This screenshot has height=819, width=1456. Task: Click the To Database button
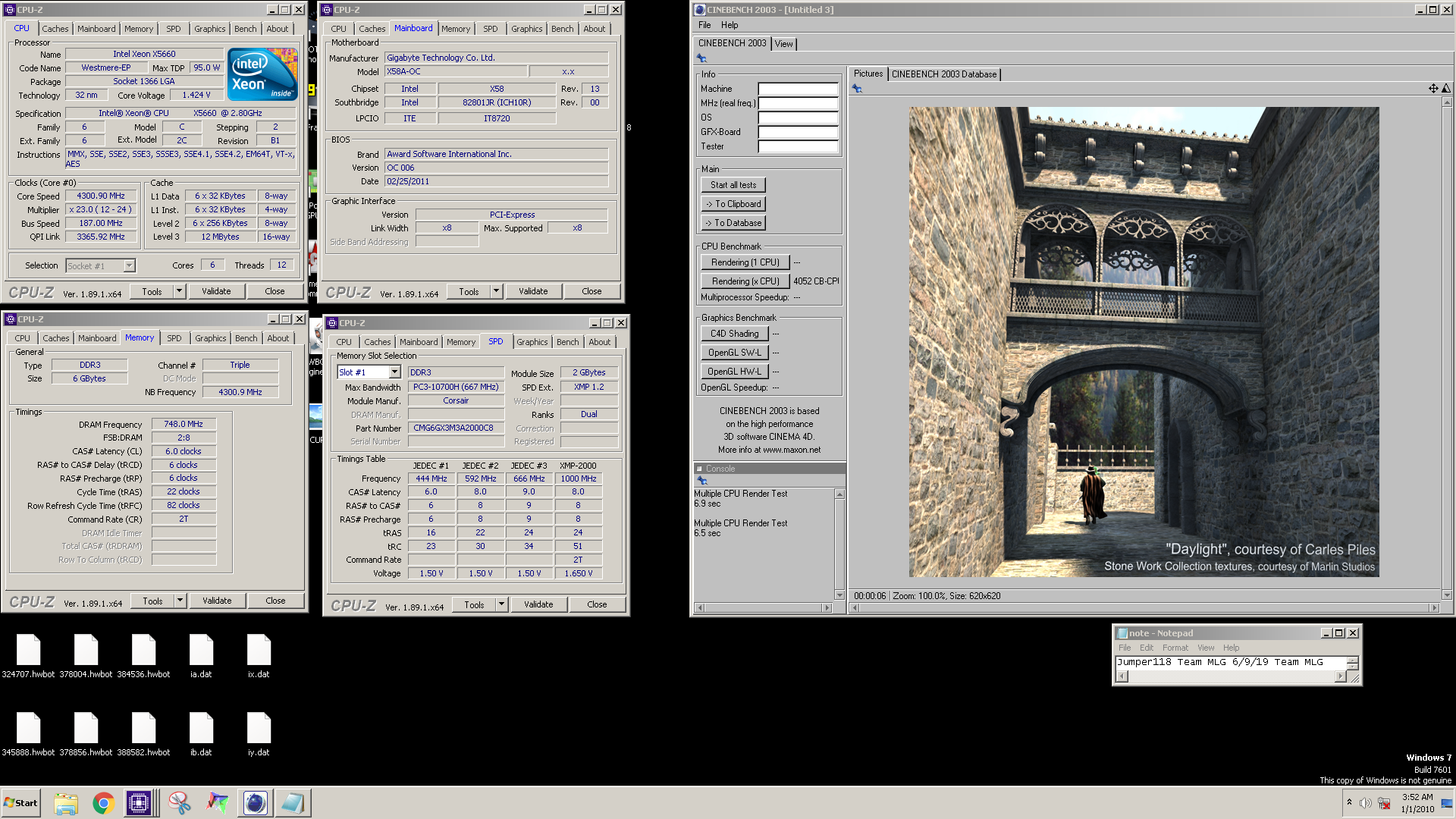[x=733, y=223]
